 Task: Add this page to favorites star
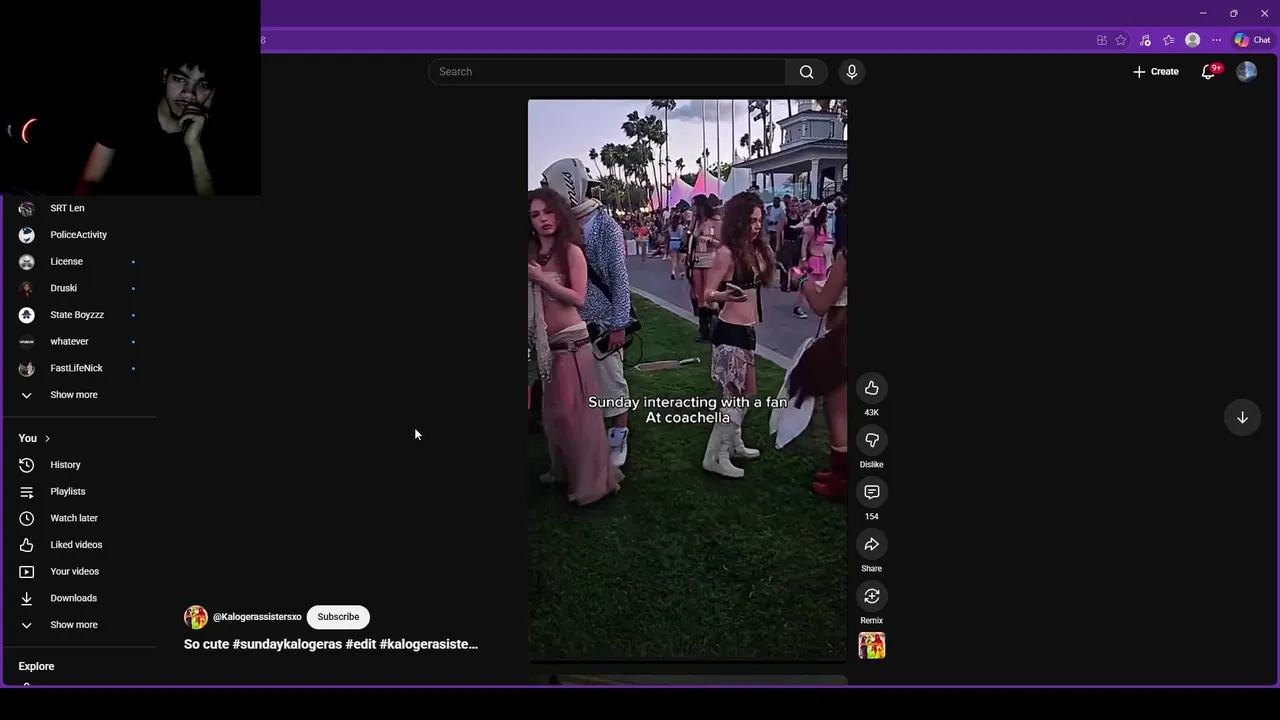[x=1121, y=40]
